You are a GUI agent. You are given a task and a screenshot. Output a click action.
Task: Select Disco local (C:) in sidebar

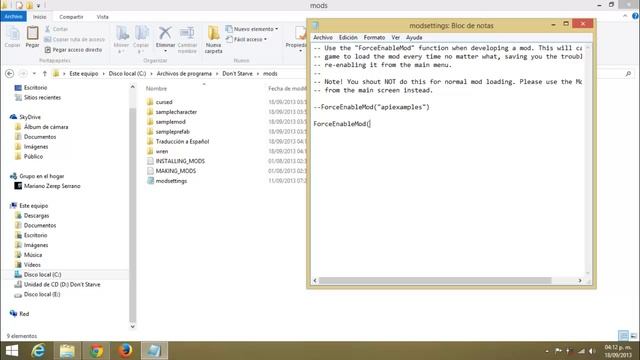42,274
